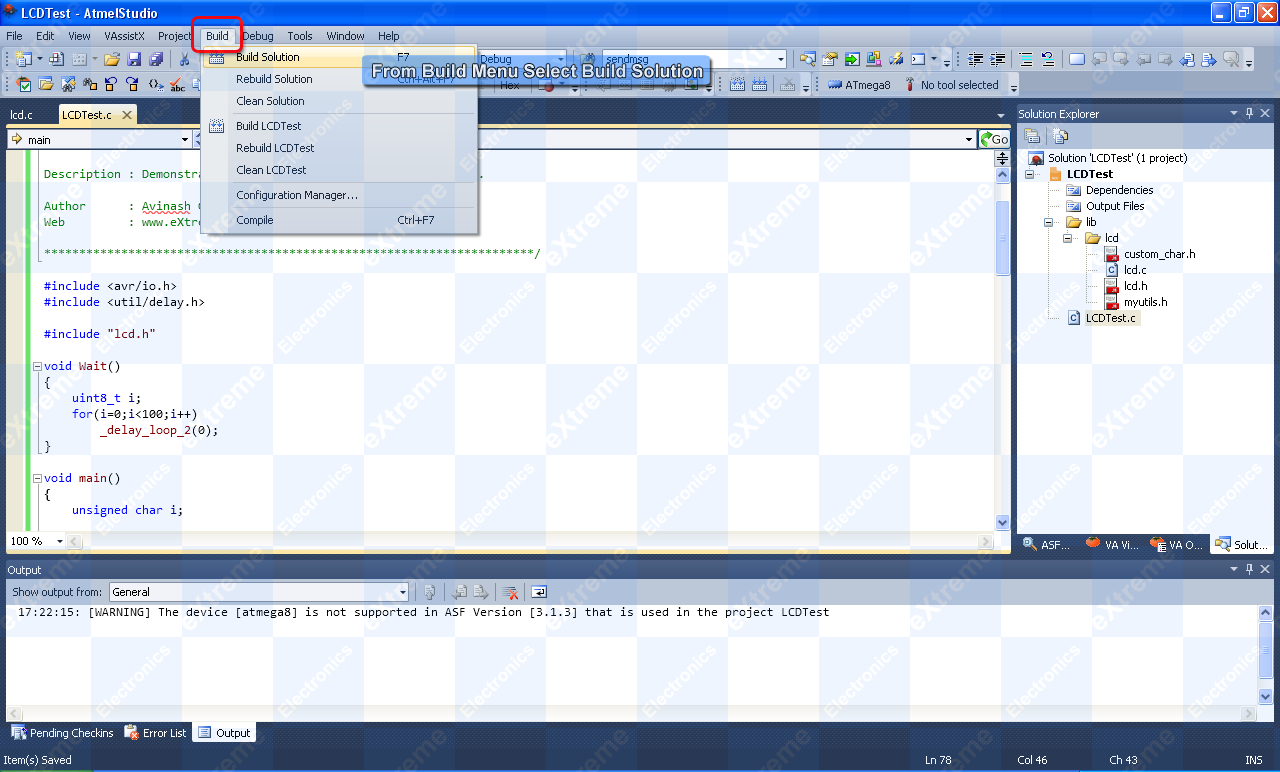Select Build Solution menu entry

339,57
